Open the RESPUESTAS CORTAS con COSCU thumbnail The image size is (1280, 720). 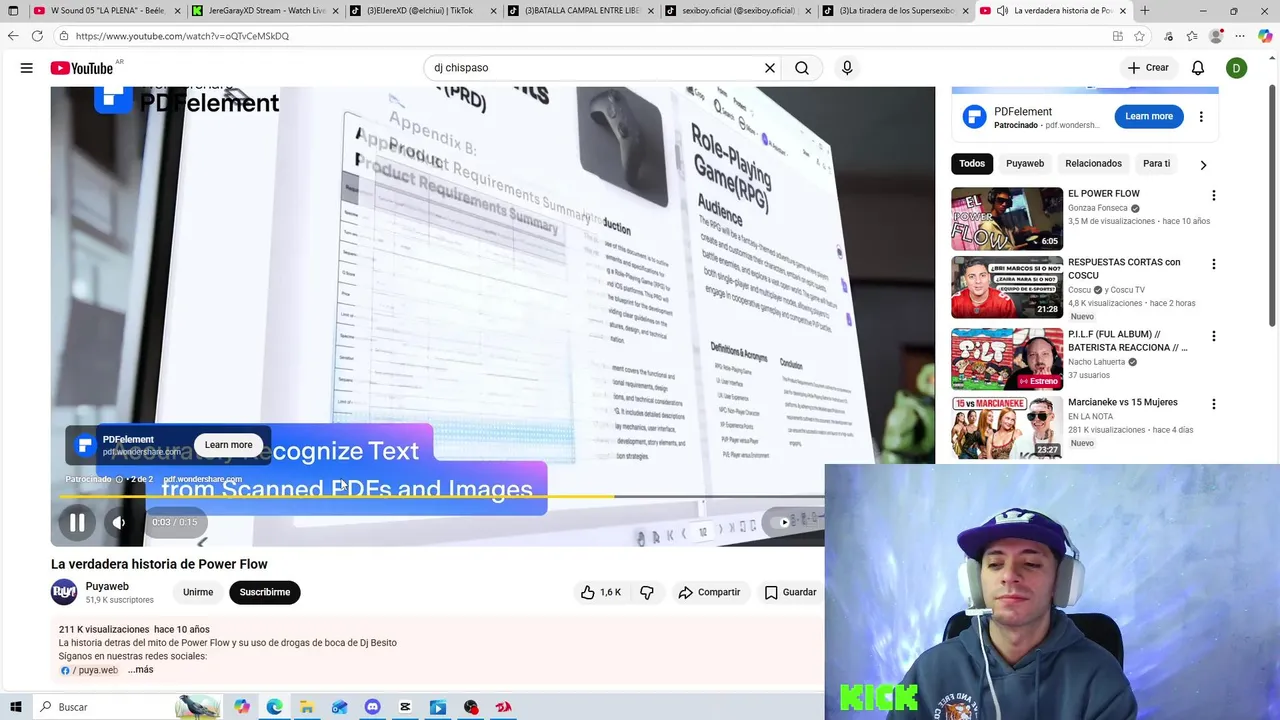pyautogui.click(x=1007, y=287)
